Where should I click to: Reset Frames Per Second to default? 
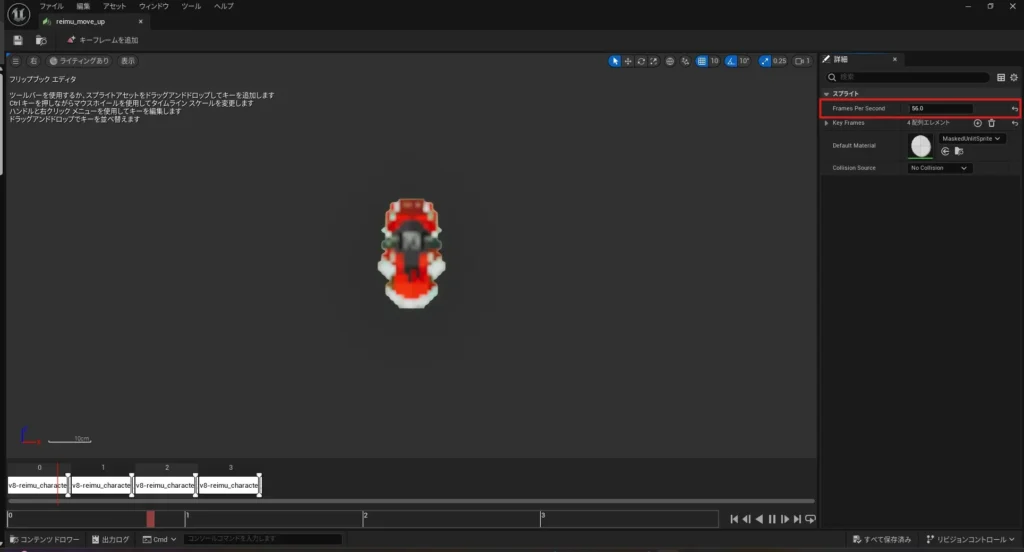1014,108
